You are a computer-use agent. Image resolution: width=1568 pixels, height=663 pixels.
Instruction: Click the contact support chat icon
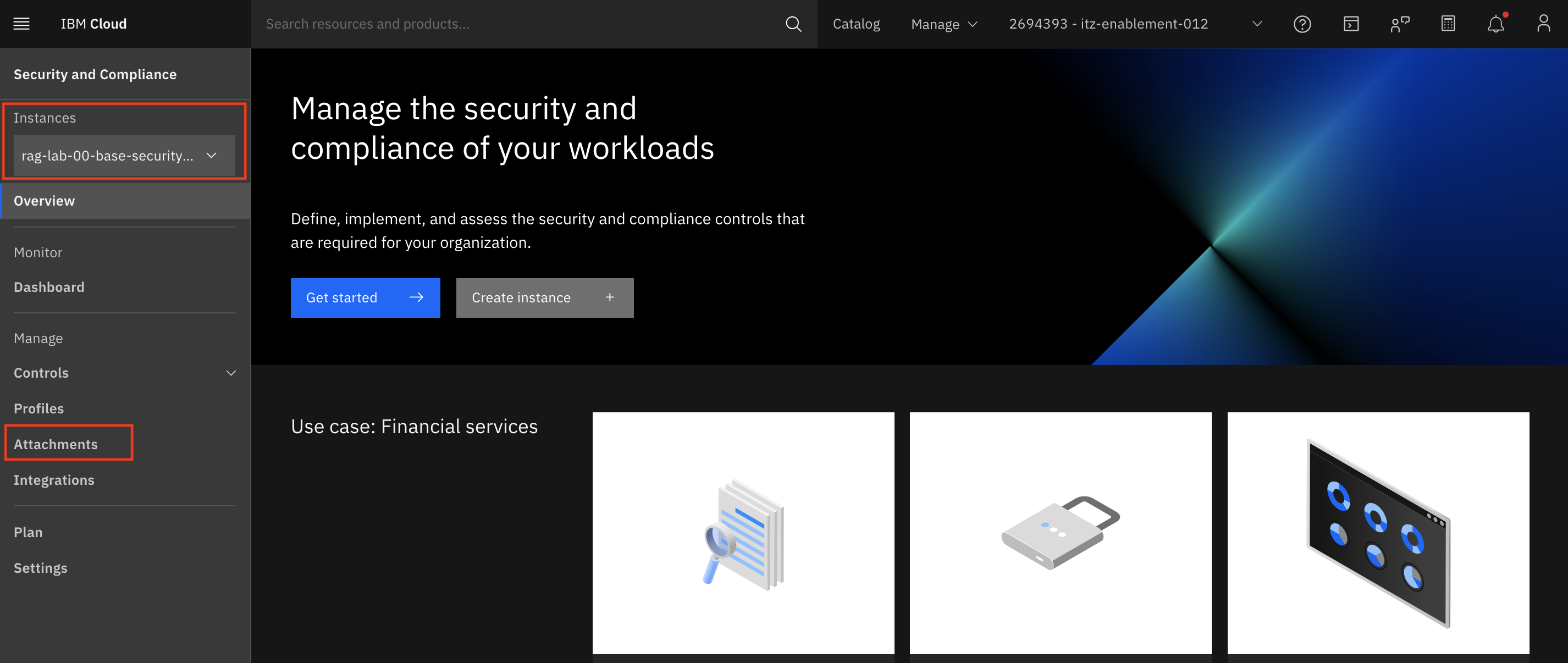coord(1399,24)
